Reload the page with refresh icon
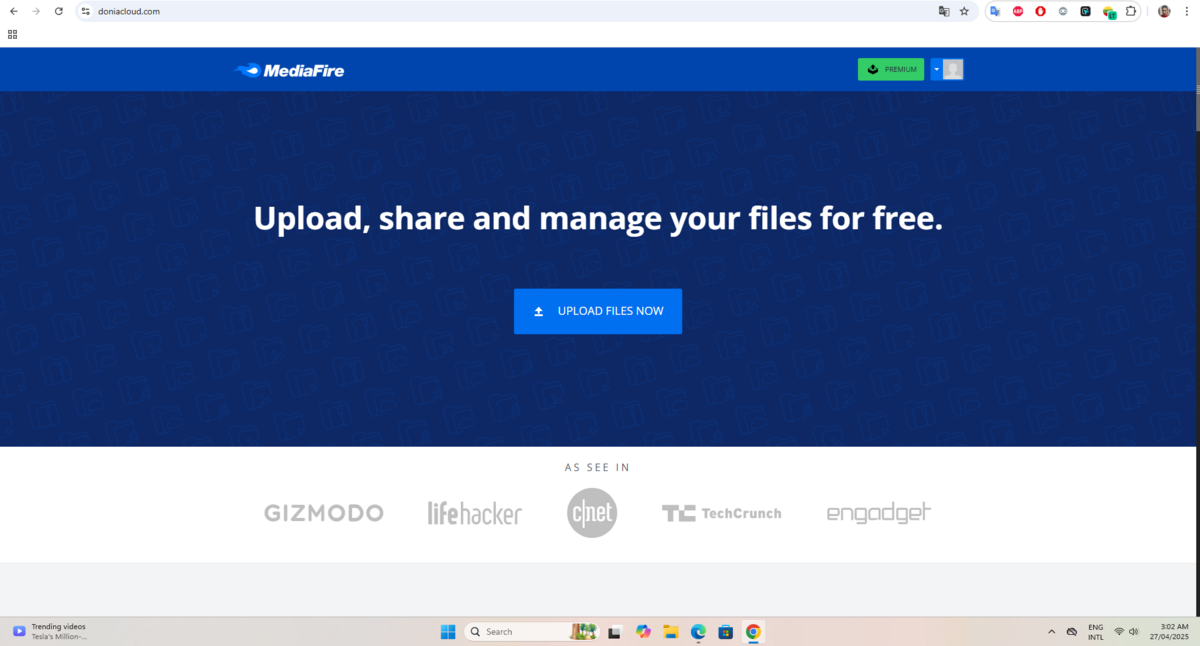 pos(59,11)
